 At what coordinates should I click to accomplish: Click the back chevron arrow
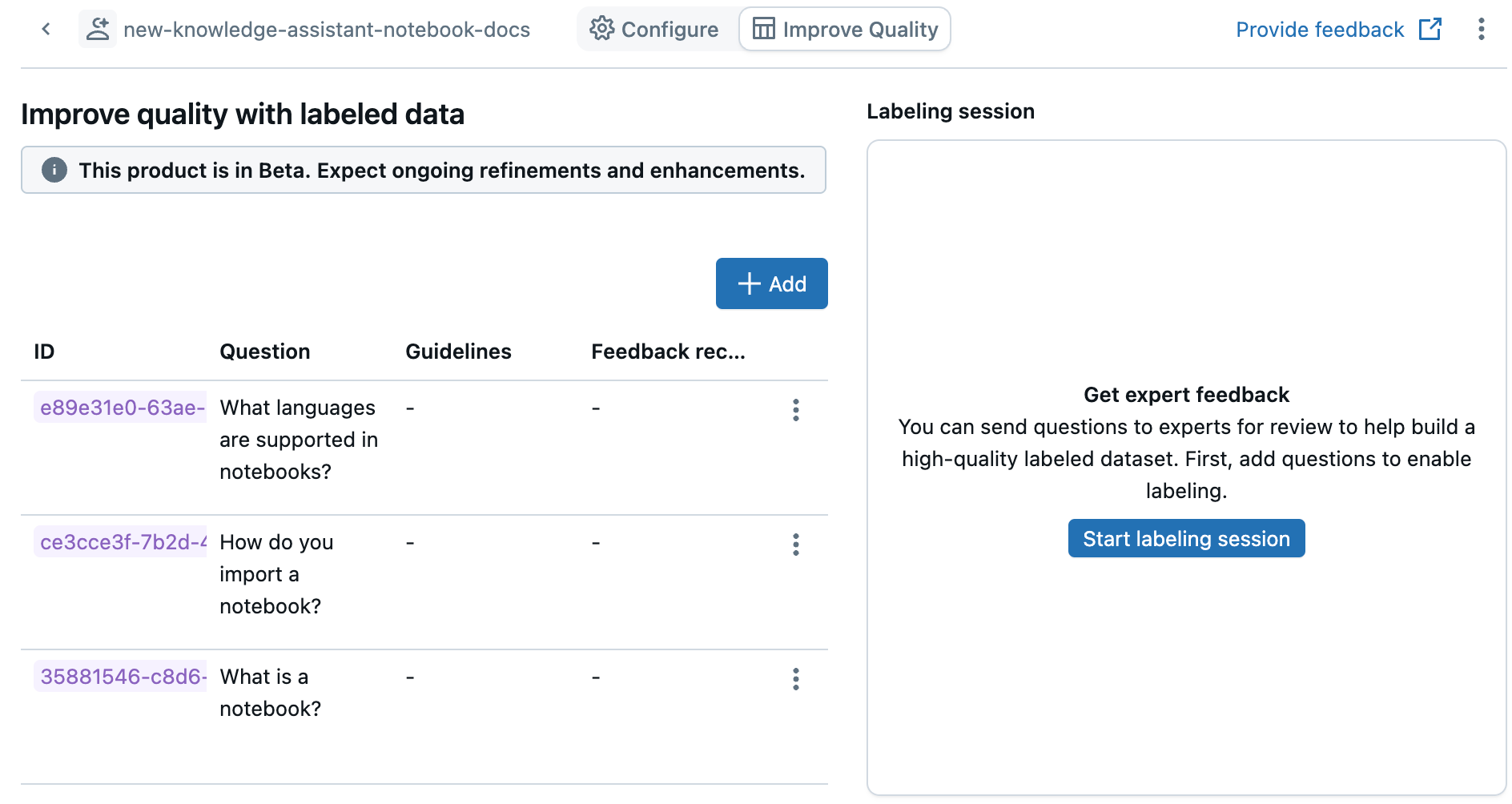[x=46, y=30]
